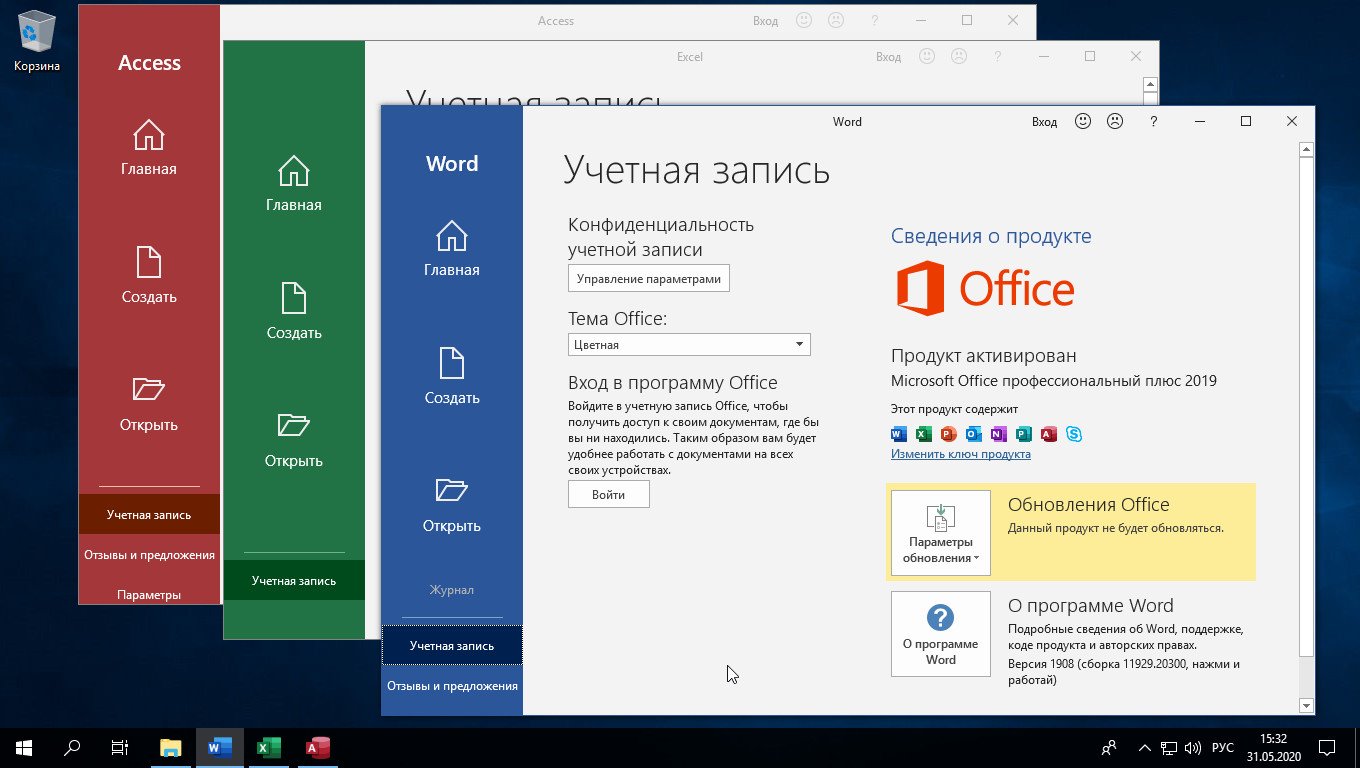
Task: Click Создать in the Word sidebar
Action: tap(451, 377)
